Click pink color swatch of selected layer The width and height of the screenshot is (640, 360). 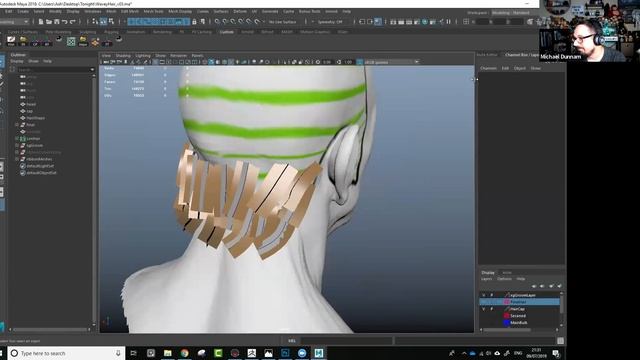point(507,302)
